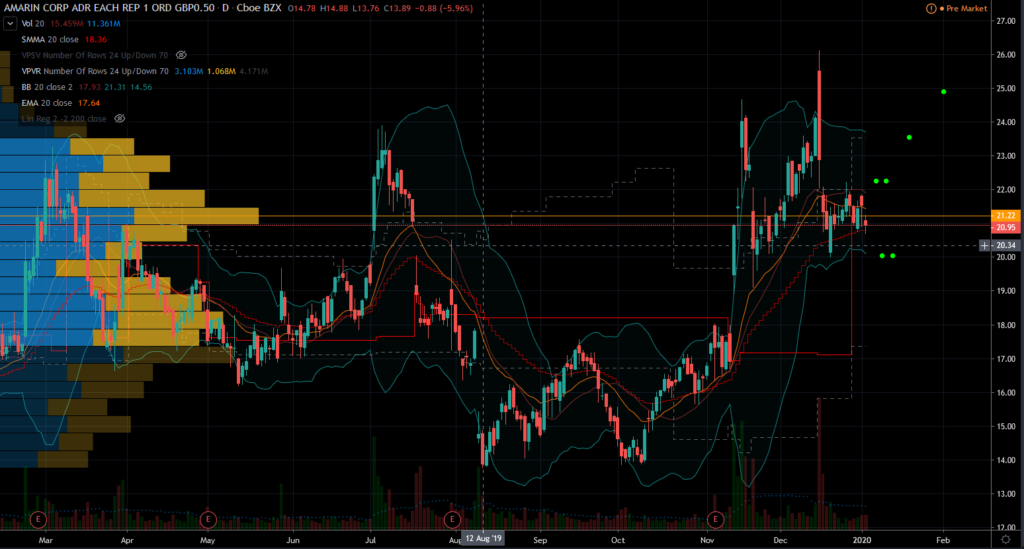Click the 12 Aug '19 crosshair date label
The width and height of the screenshot is (1024, 549).
pos(483,539)
